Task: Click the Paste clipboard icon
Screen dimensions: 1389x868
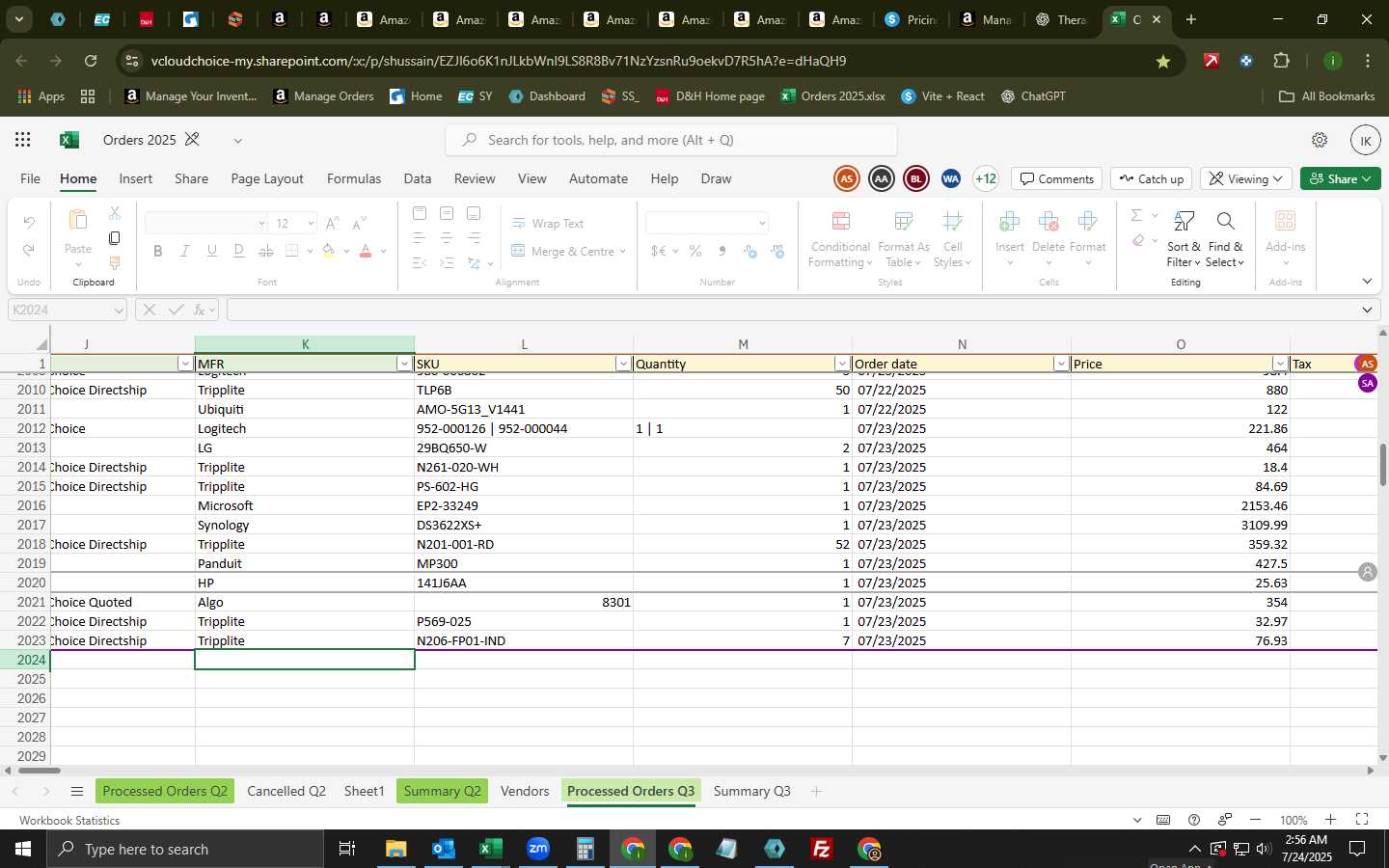Action: tap(78, 222)
